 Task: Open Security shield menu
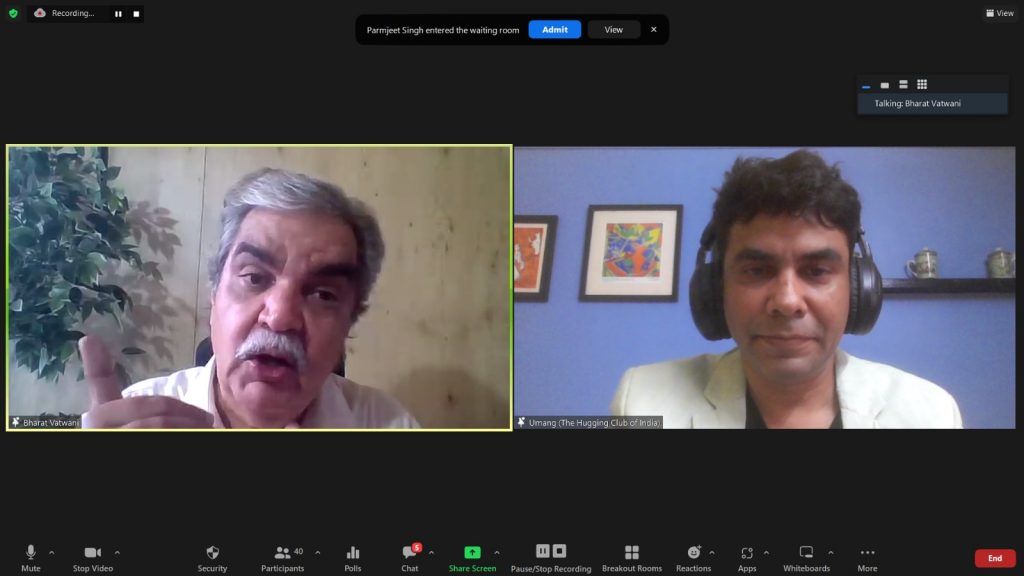[x=212, y=558]
